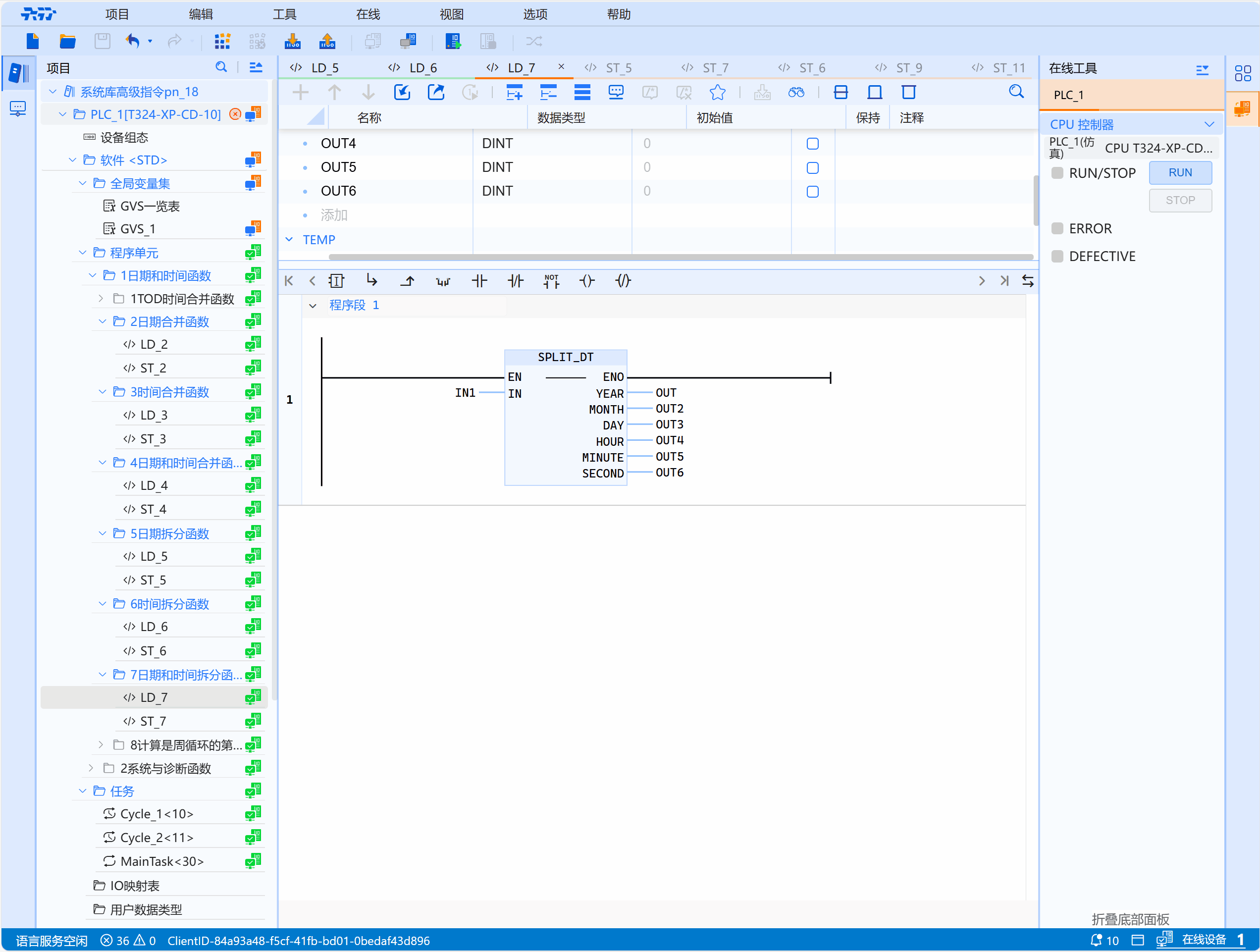
Task: Open the 在线 menu
Action: pos(368,14)
